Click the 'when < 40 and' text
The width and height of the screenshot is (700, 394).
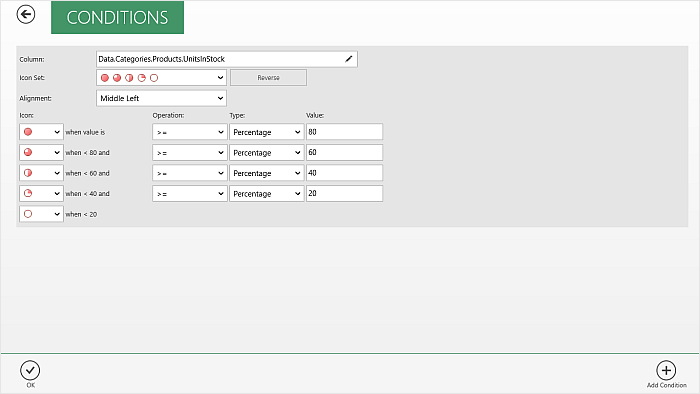(88, 194)
